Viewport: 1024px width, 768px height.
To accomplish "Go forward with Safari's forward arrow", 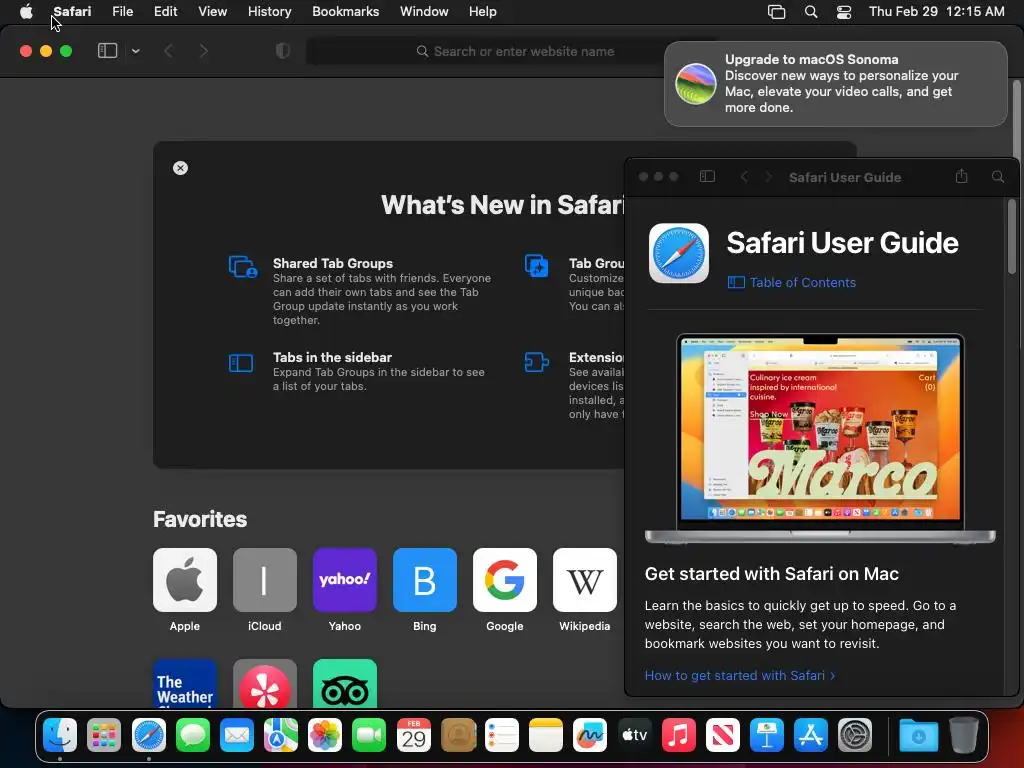I will click(x=203, y=51).
